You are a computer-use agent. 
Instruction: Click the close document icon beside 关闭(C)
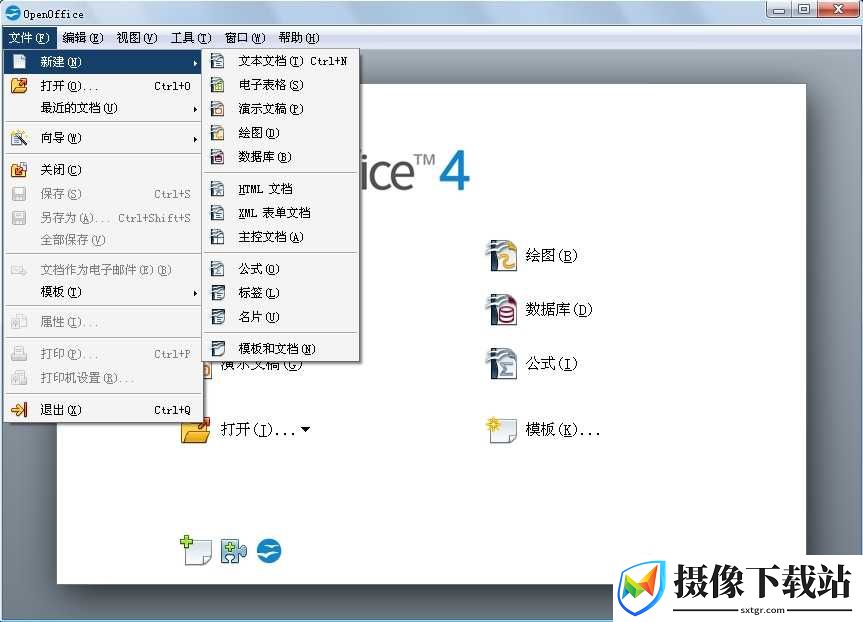[19, 170]
